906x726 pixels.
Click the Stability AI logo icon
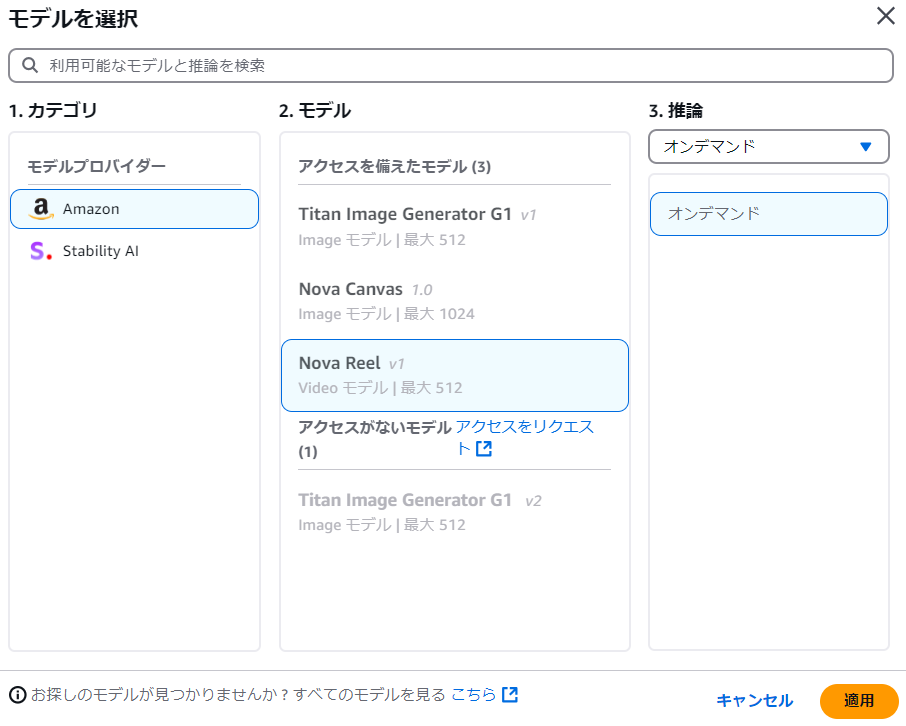40,251
